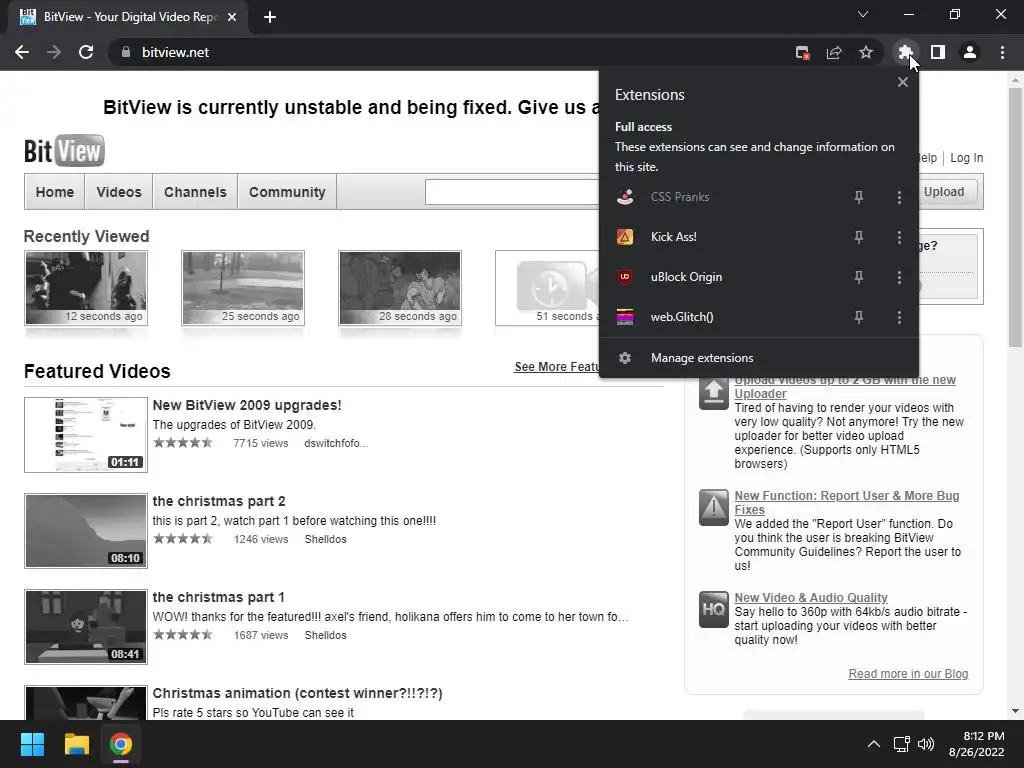
Task: Open New Function: Report User blog link
Action: click(847, 503)
